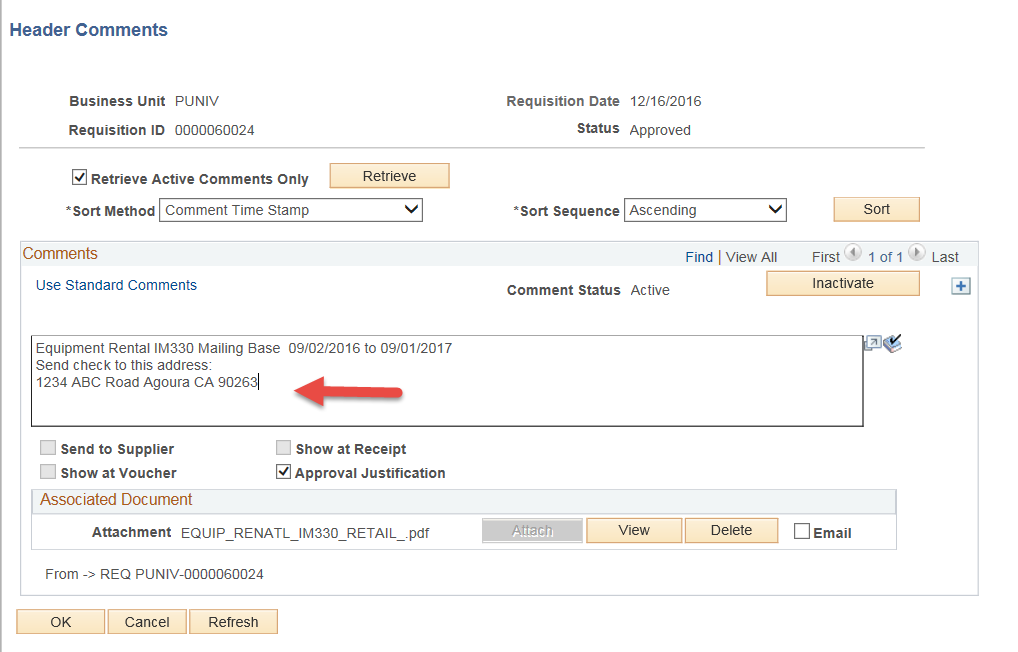The width and height of the screenshot is (1018, 652).
Task: Enable the Email checkbox for the attachment
Action: pyautogui.click(x=801, y=532)
